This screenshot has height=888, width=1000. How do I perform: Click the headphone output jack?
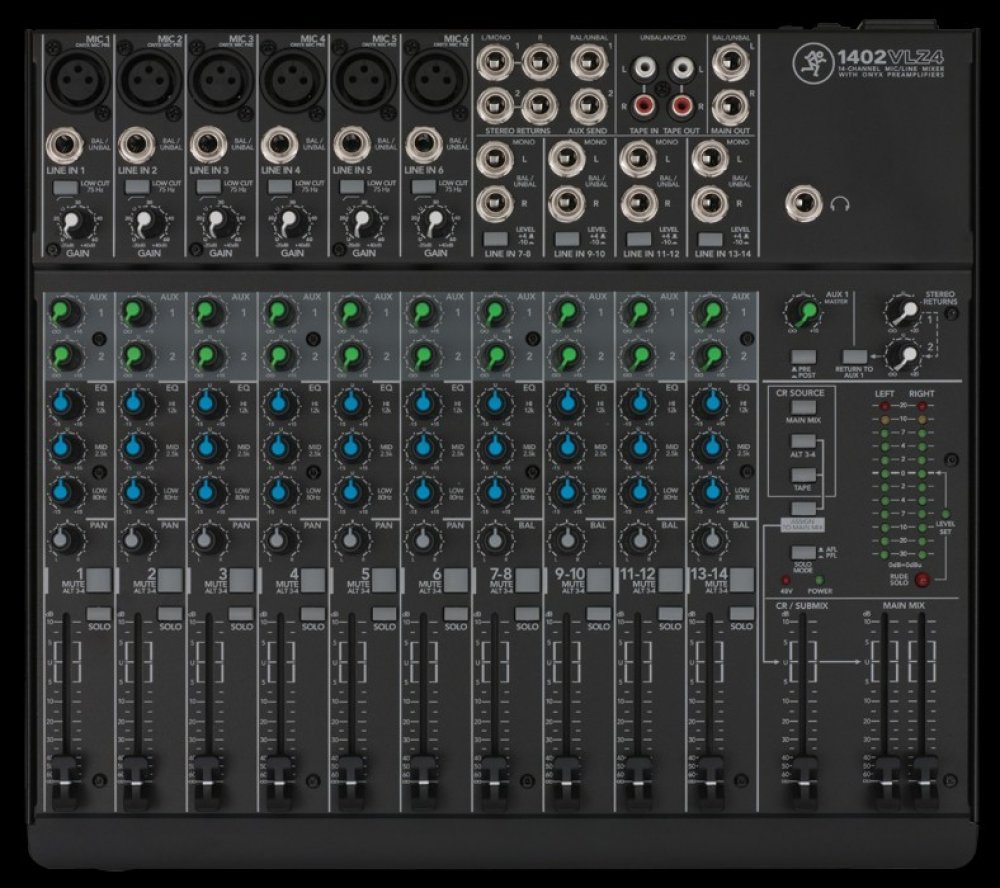click(x=802, y=203)
